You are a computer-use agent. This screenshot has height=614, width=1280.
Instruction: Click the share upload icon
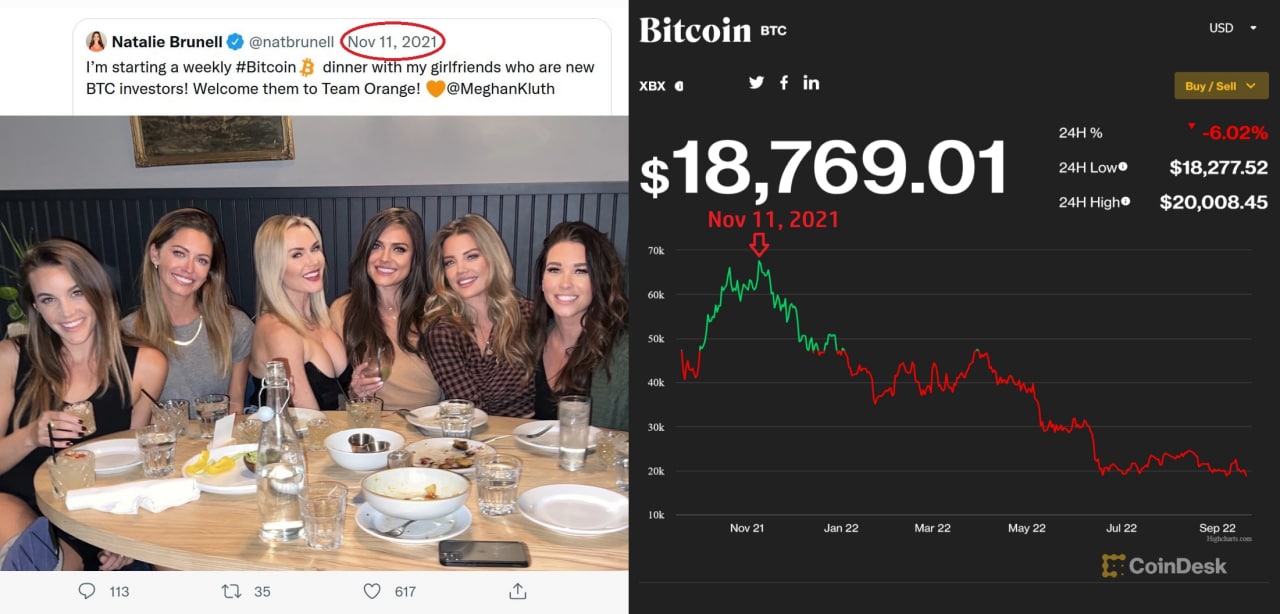click(518, 591)
